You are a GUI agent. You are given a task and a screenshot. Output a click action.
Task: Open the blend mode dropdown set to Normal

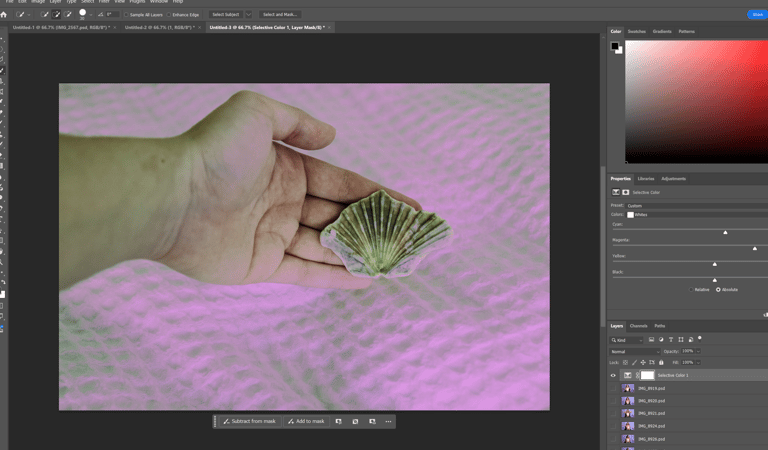pyautogui.click(x=632, y=351)
